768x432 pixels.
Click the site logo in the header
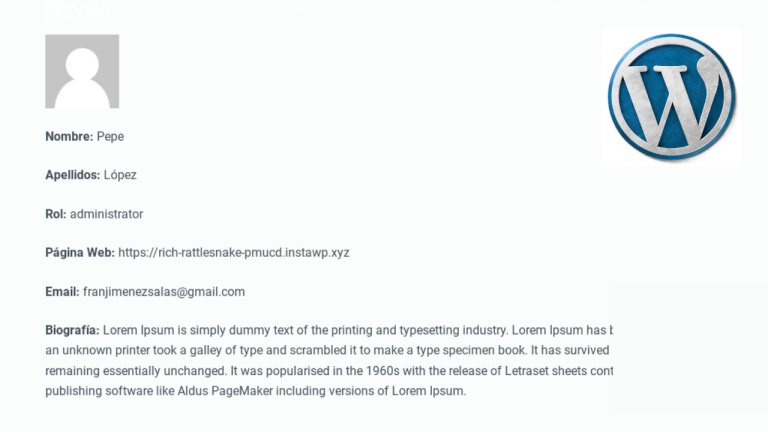tap(77, 9)
